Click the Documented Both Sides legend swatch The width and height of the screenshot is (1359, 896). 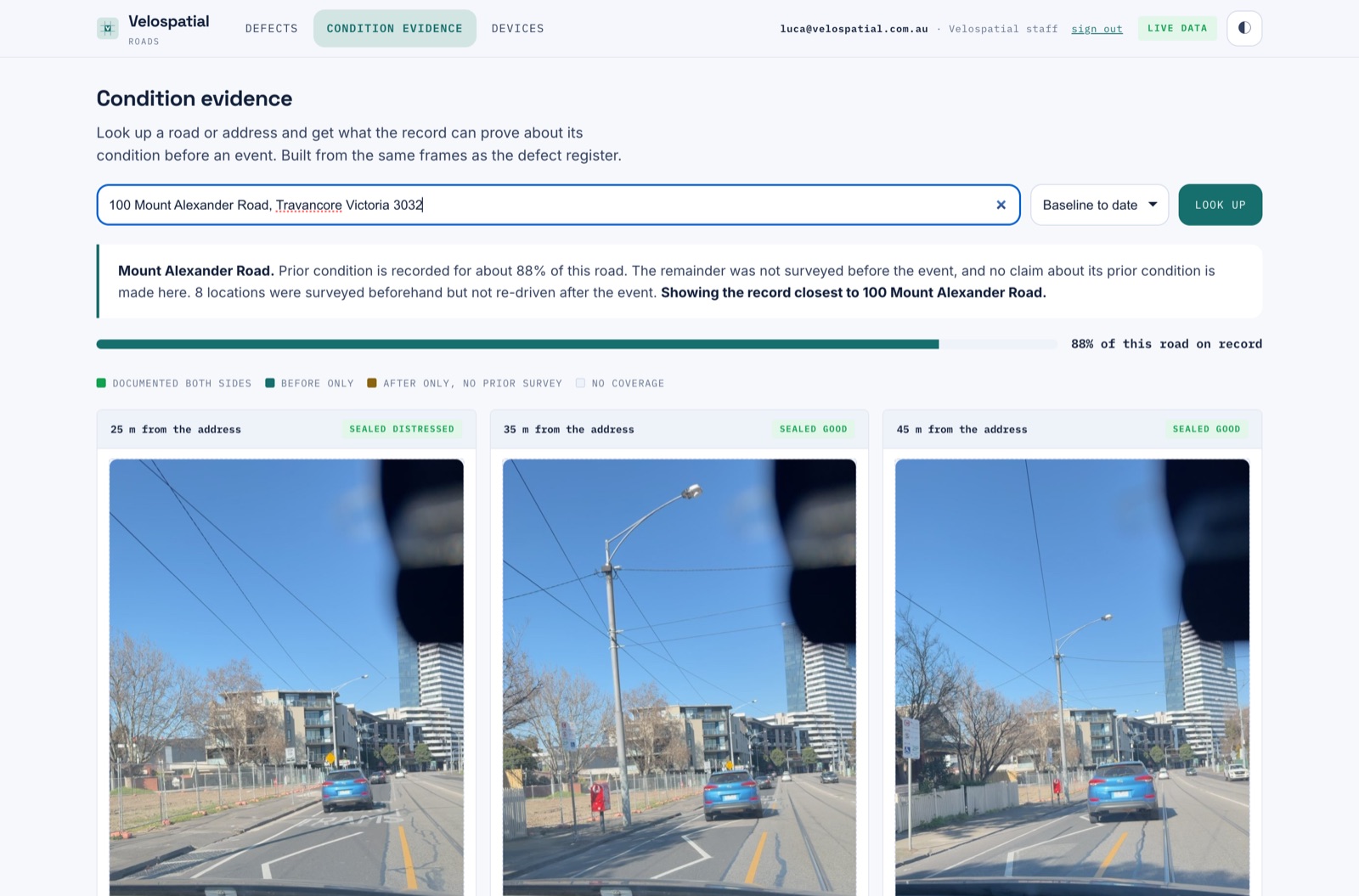pyautogui.click(x=101, y=383)
